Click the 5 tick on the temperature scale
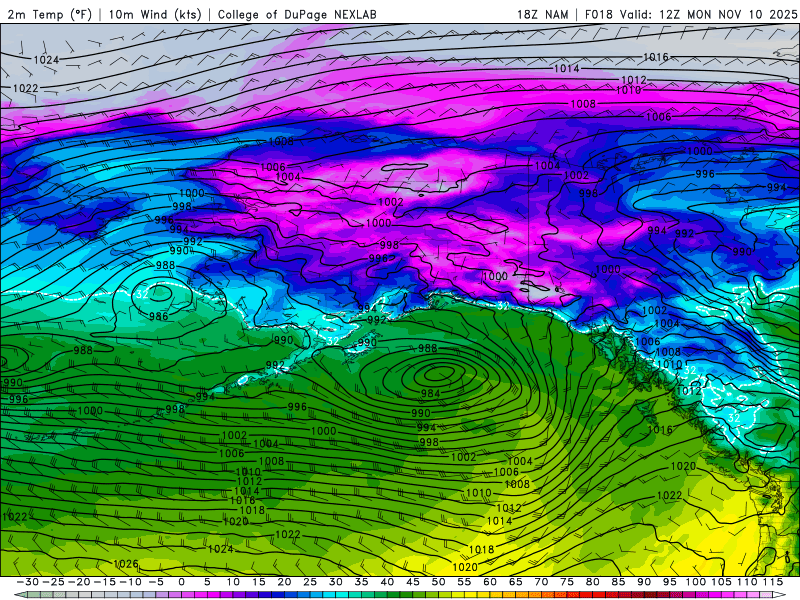Image resolution: width=800 pixels, height=600 pixels. coord(207,582)
